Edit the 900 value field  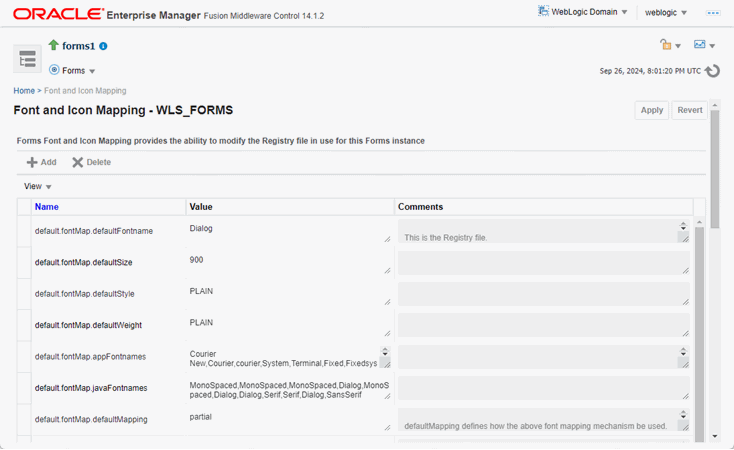click(289, 263)
